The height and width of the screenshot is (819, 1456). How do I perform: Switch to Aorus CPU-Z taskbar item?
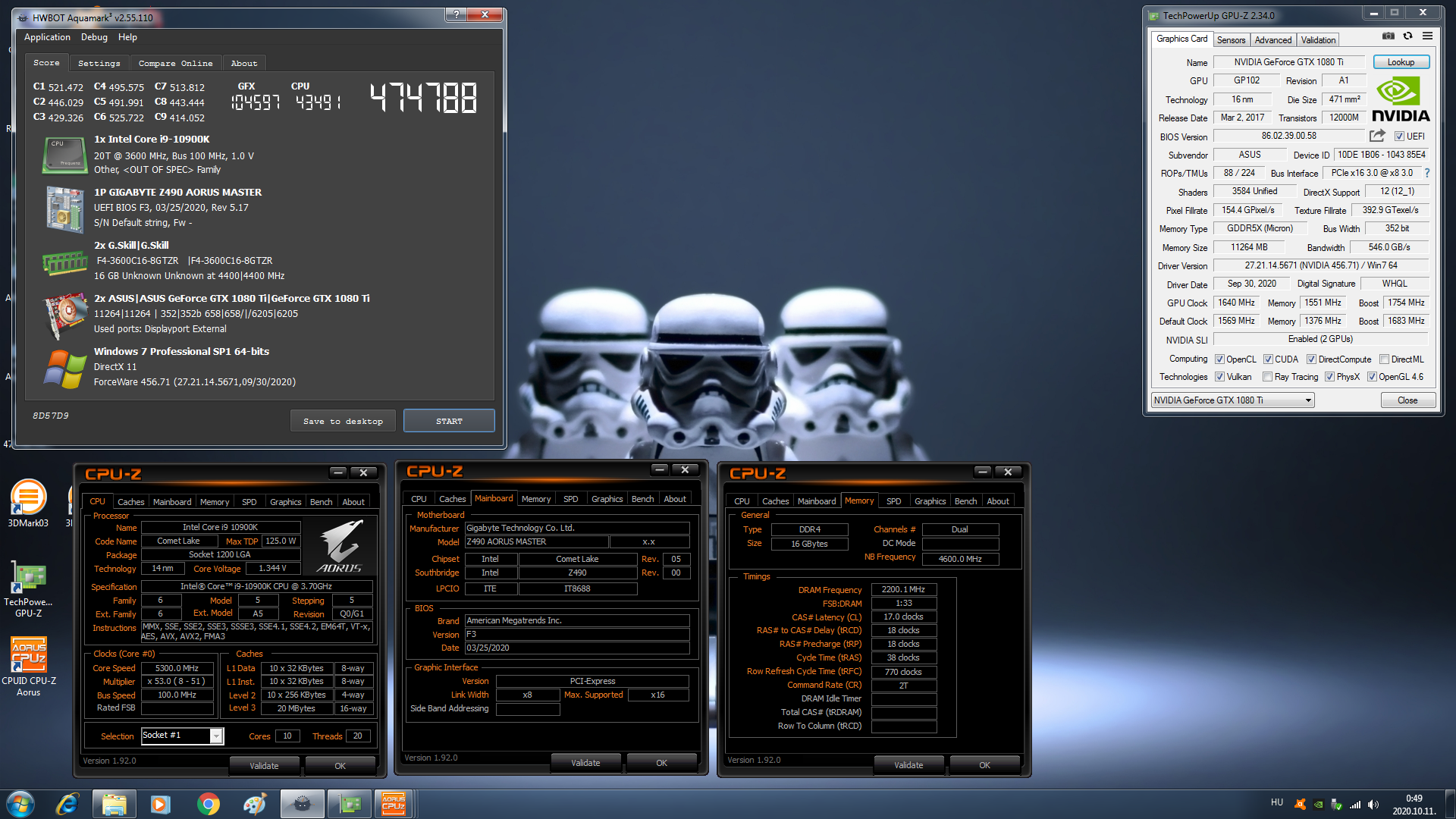tap(394, 804)
